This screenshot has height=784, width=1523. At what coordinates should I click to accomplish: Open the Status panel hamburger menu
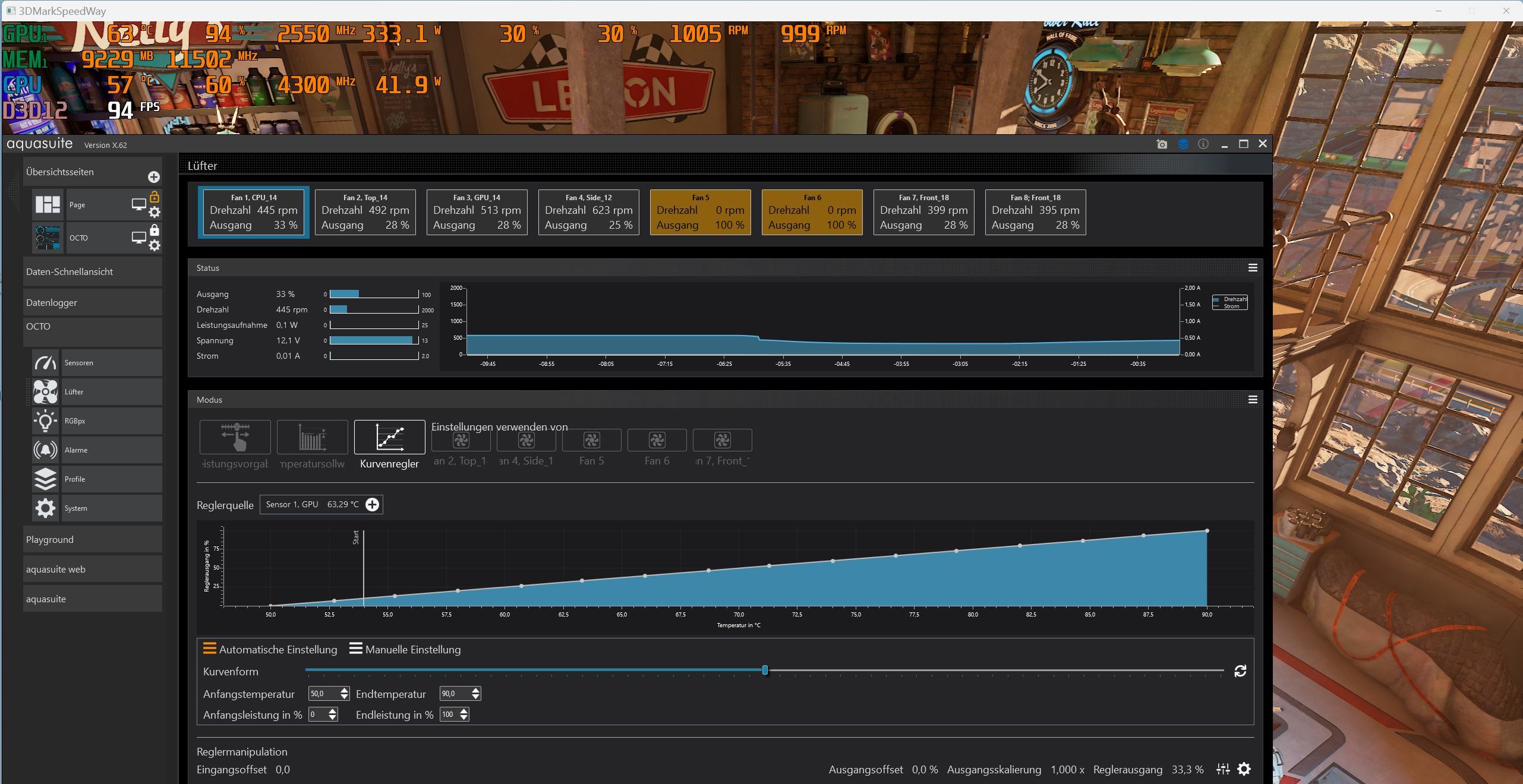[1253, 268]
